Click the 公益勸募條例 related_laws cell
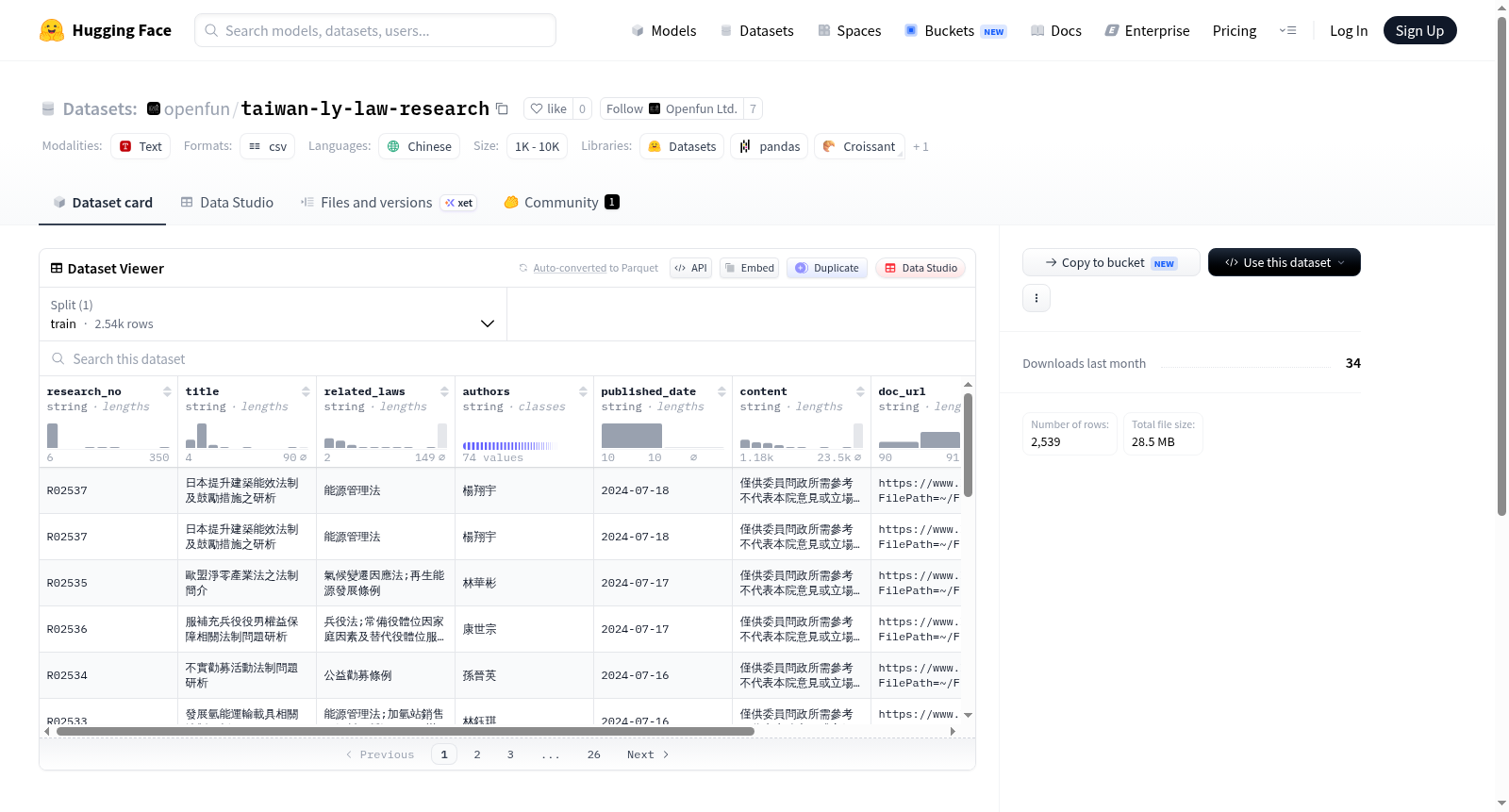 click(x=386, y=675)
